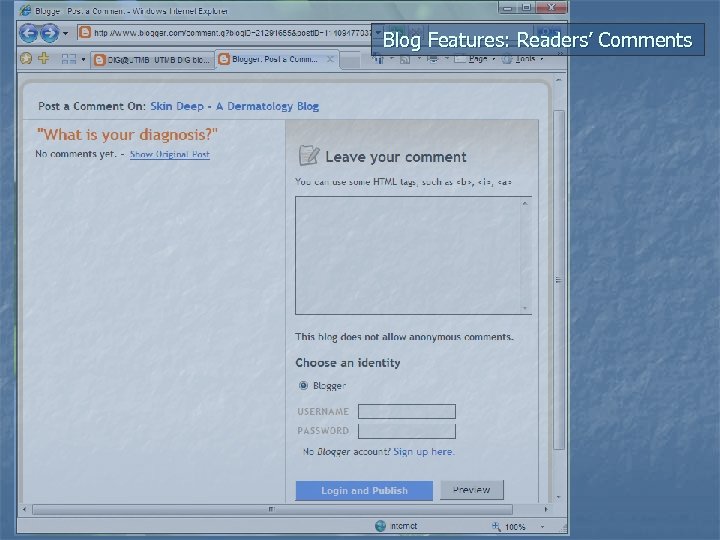Click the HTML tags hint text
Screen dimensions: 720x540
403,182
